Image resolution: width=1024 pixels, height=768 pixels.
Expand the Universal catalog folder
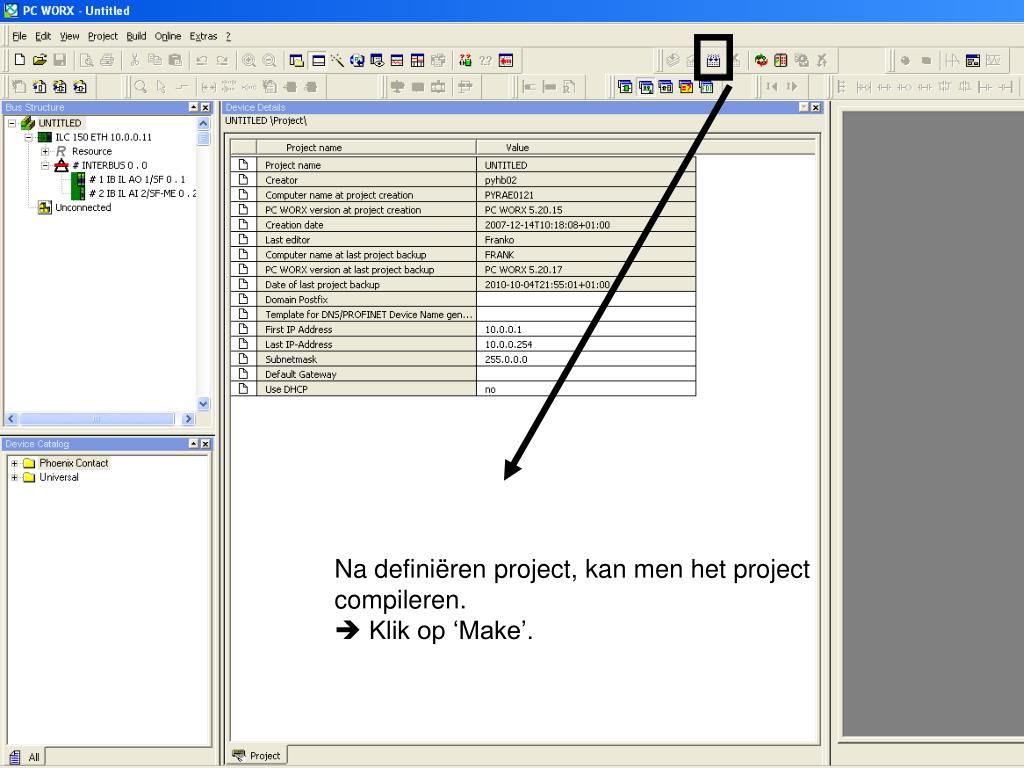pyautogui.click(x=14, y=477)
